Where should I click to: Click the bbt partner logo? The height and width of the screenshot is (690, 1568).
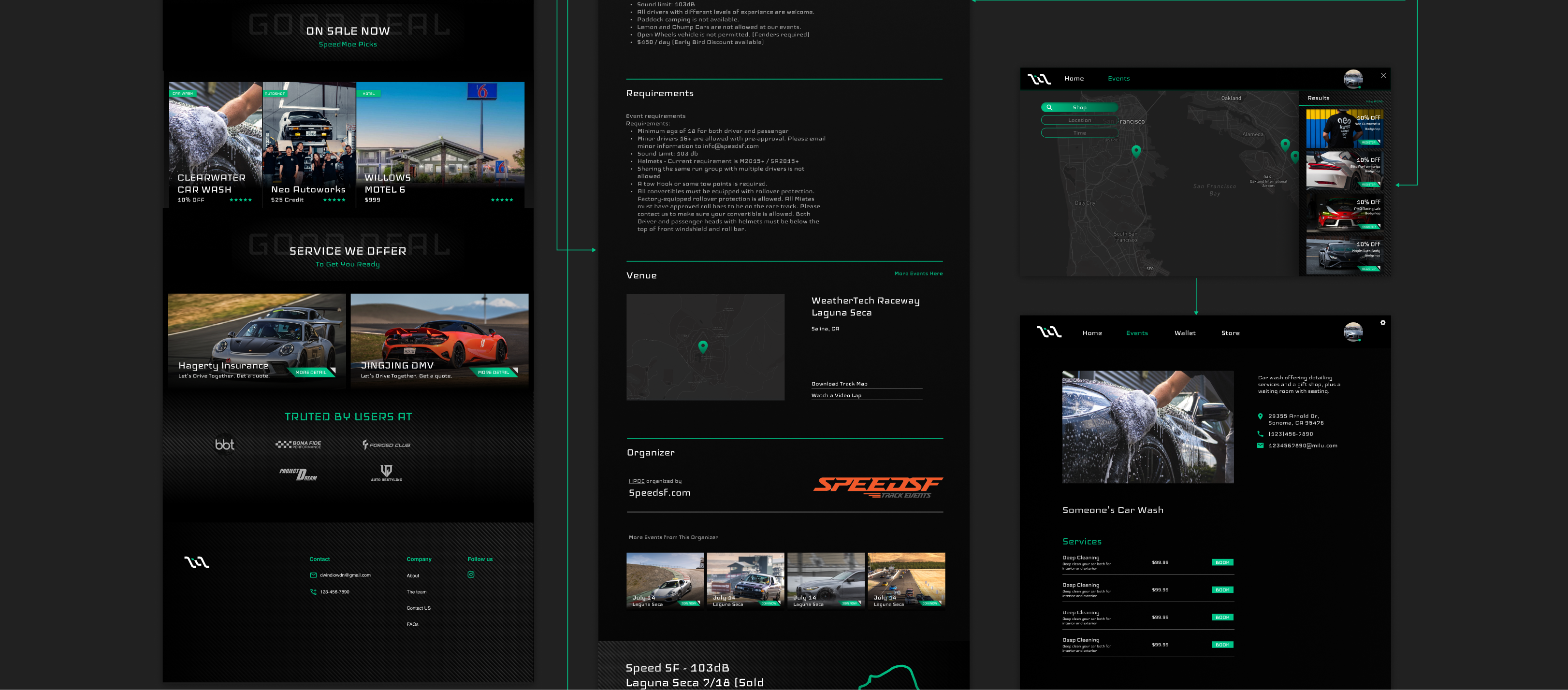point(225,445)
